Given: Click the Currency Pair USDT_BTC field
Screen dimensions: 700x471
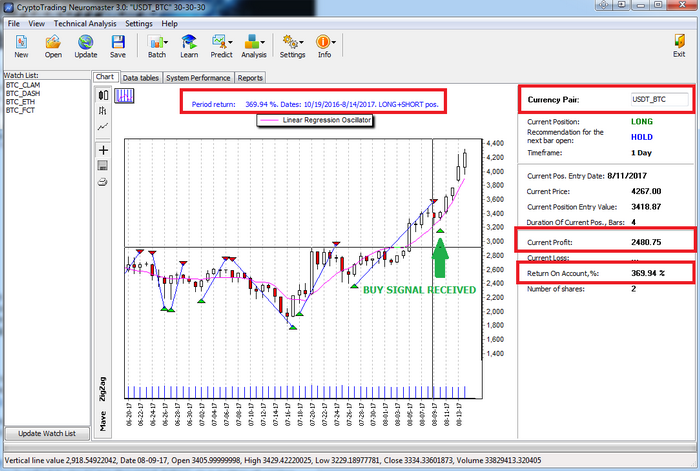Looking at the screenshot, I should [659, 99].
